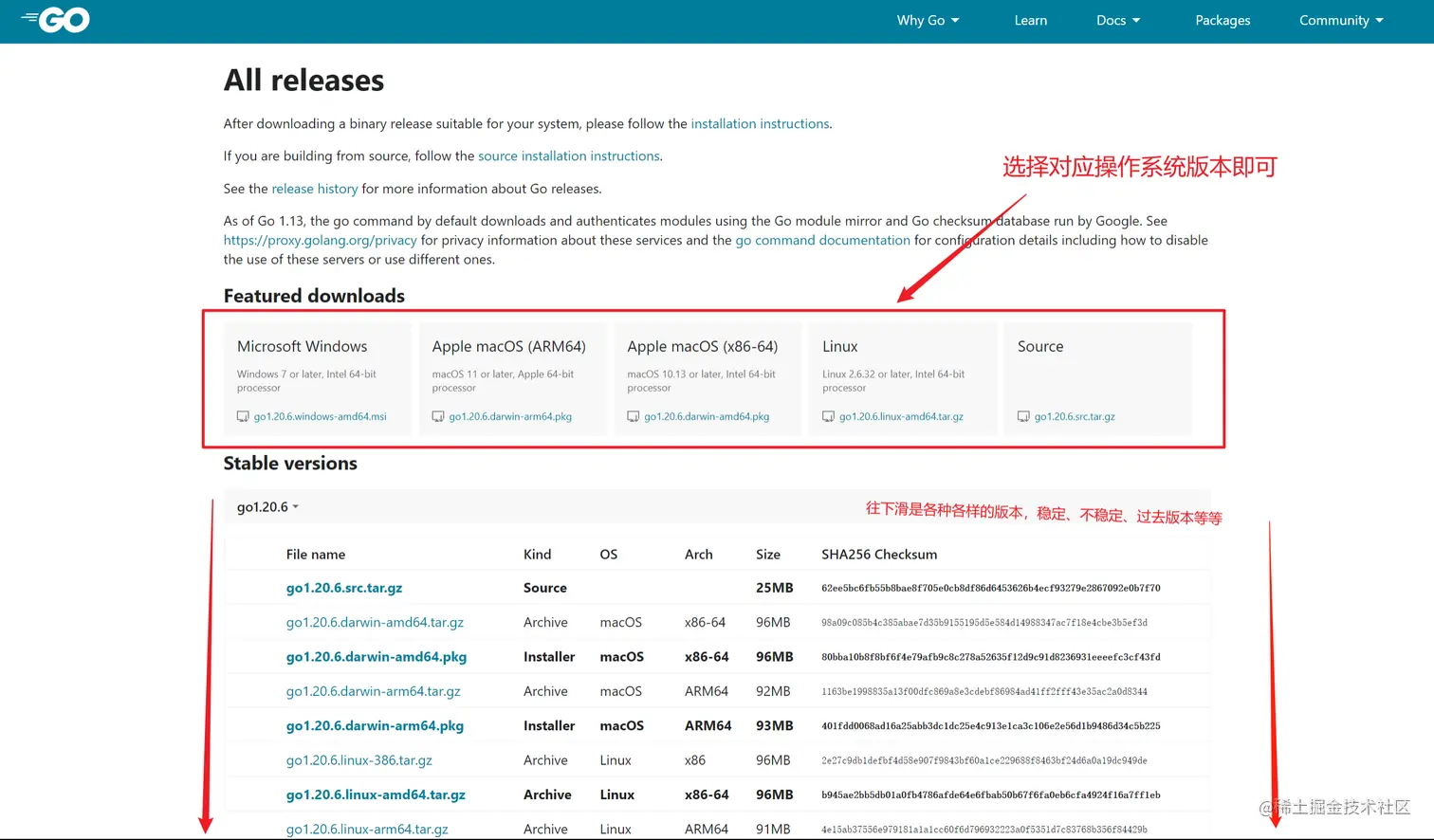The width and height of the screenshot is (1434, 840).
Task: Click the SHA256 Checksum column header
Action: [879, 554]
